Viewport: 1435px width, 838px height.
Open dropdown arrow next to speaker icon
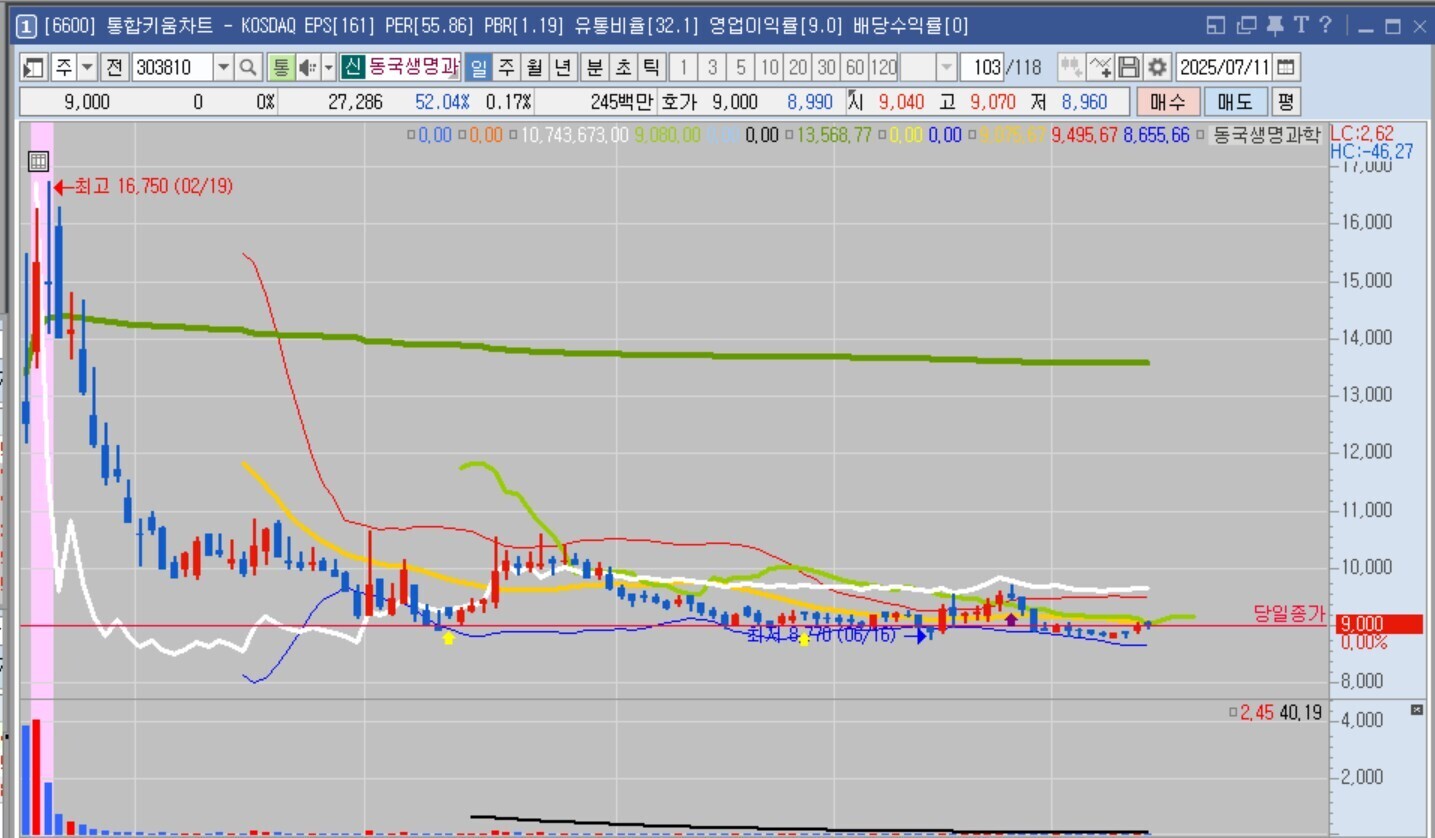click(327, 68)
